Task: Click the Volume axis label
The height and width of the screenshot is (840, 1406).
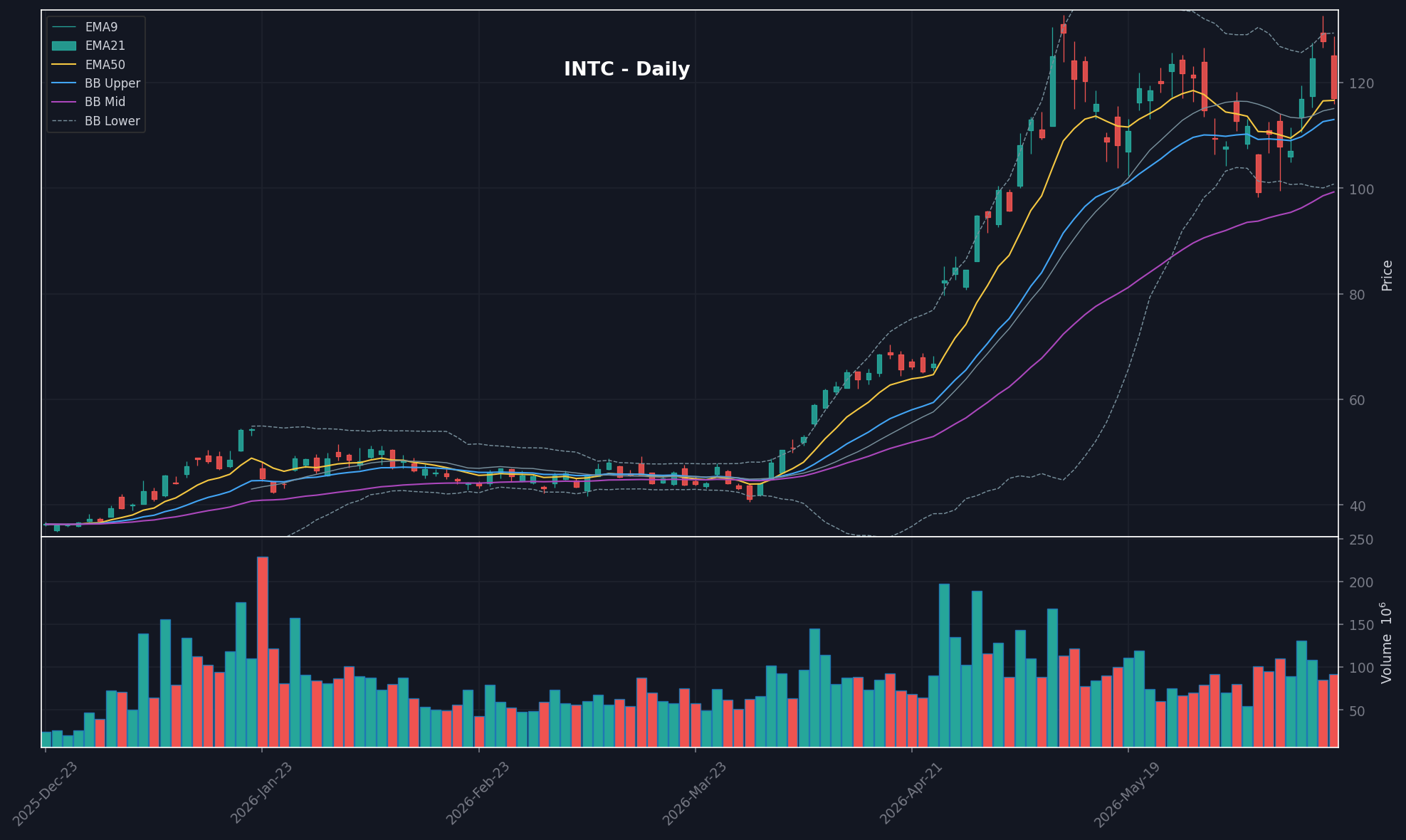Action: tap(1386, 643)
